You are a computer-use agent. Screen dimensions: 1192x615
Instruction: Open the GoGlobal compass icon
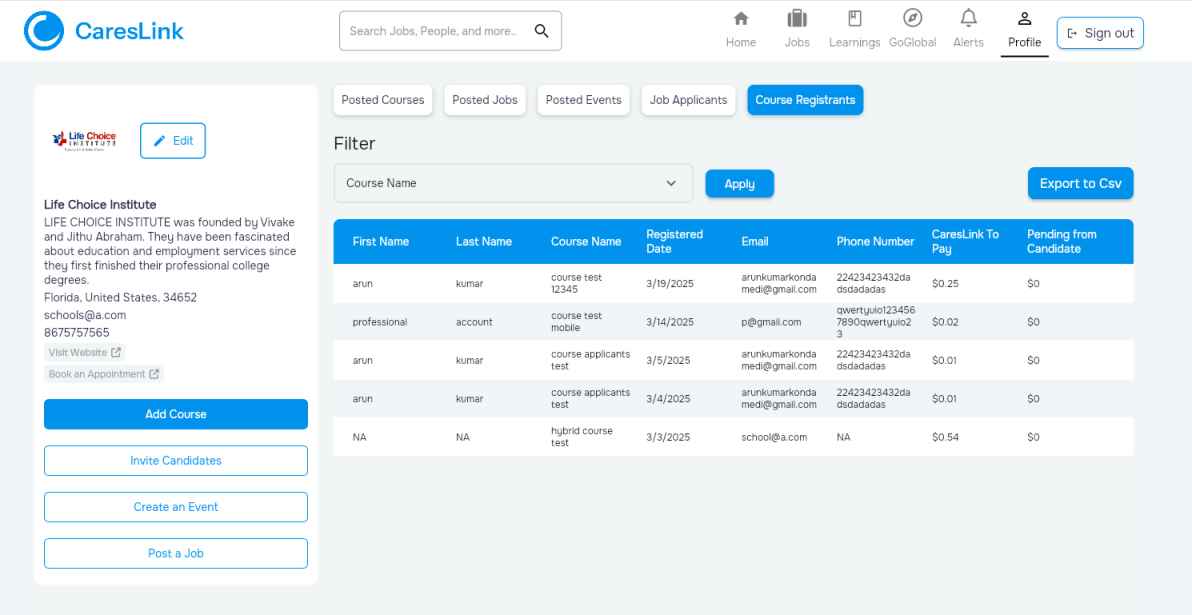point(912,18)
